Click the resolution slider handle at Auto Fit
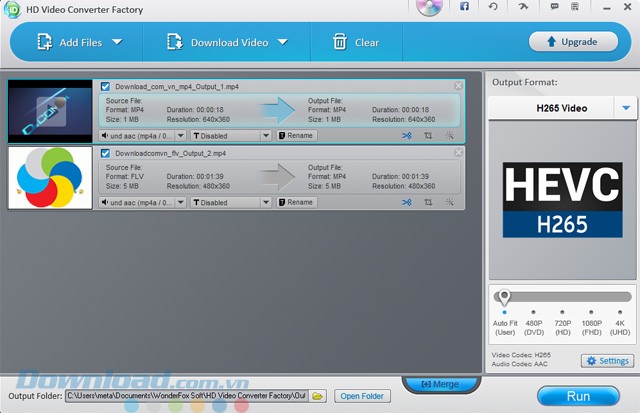 pos(504,297)
